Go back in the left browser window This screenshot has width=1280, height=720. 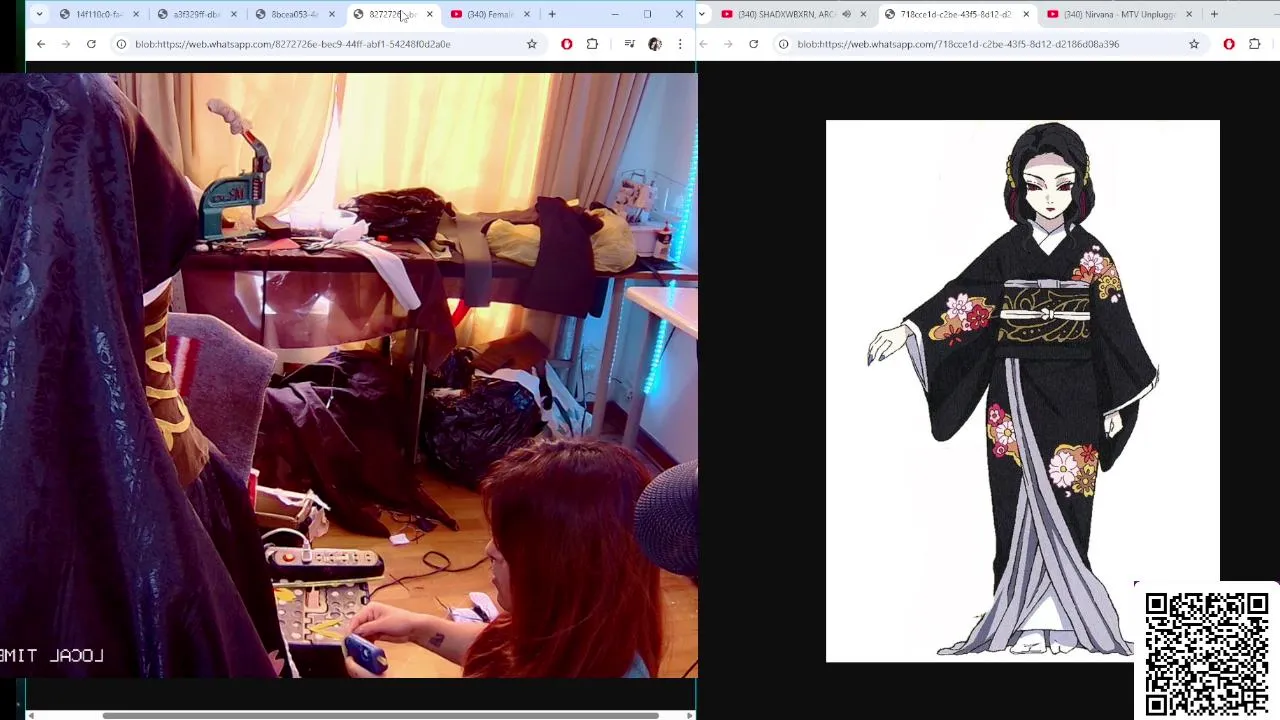[41, 44]
